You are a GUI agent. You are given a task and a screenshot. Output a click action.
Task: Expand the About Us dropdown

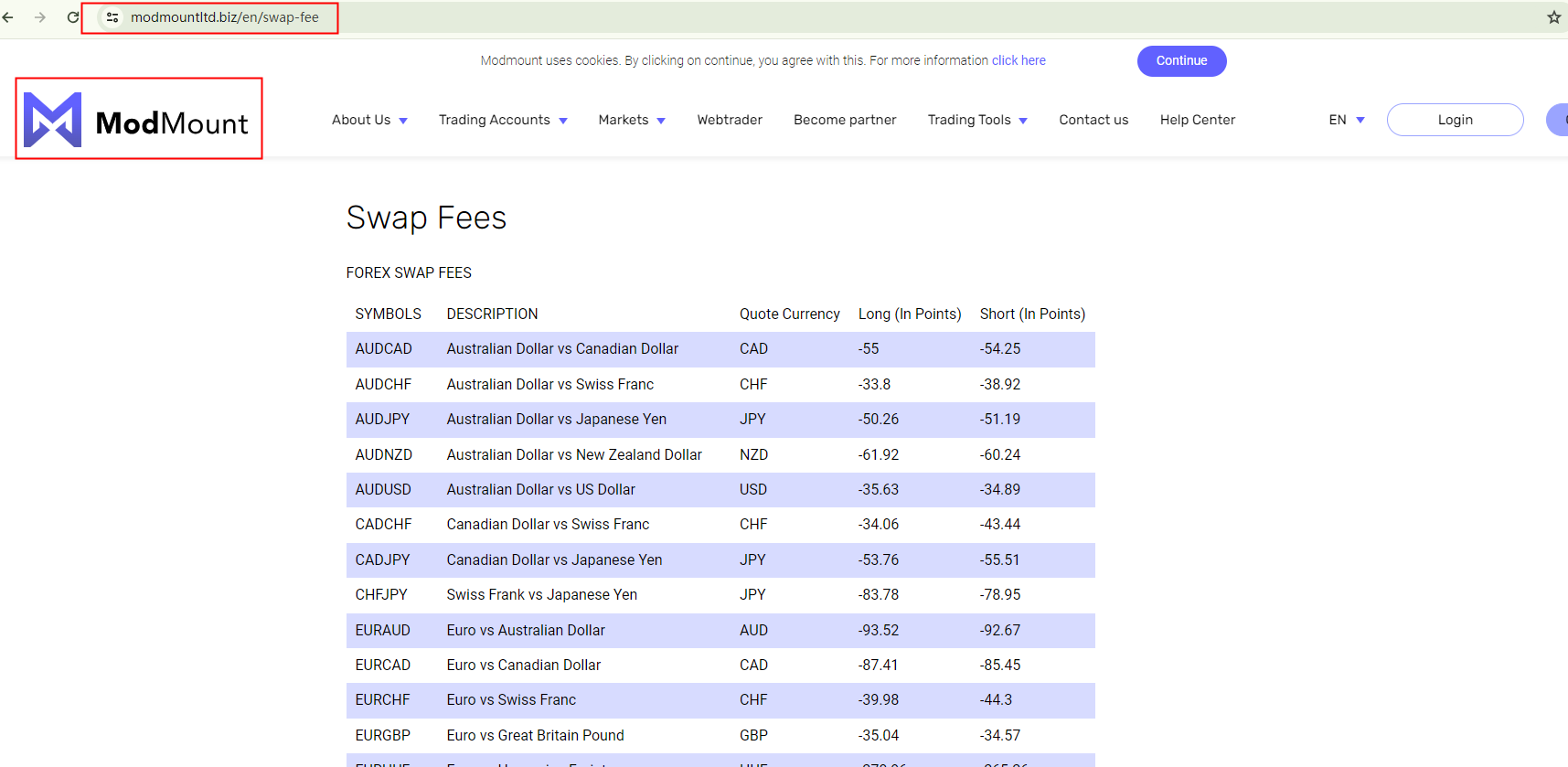tap(369, 120)
